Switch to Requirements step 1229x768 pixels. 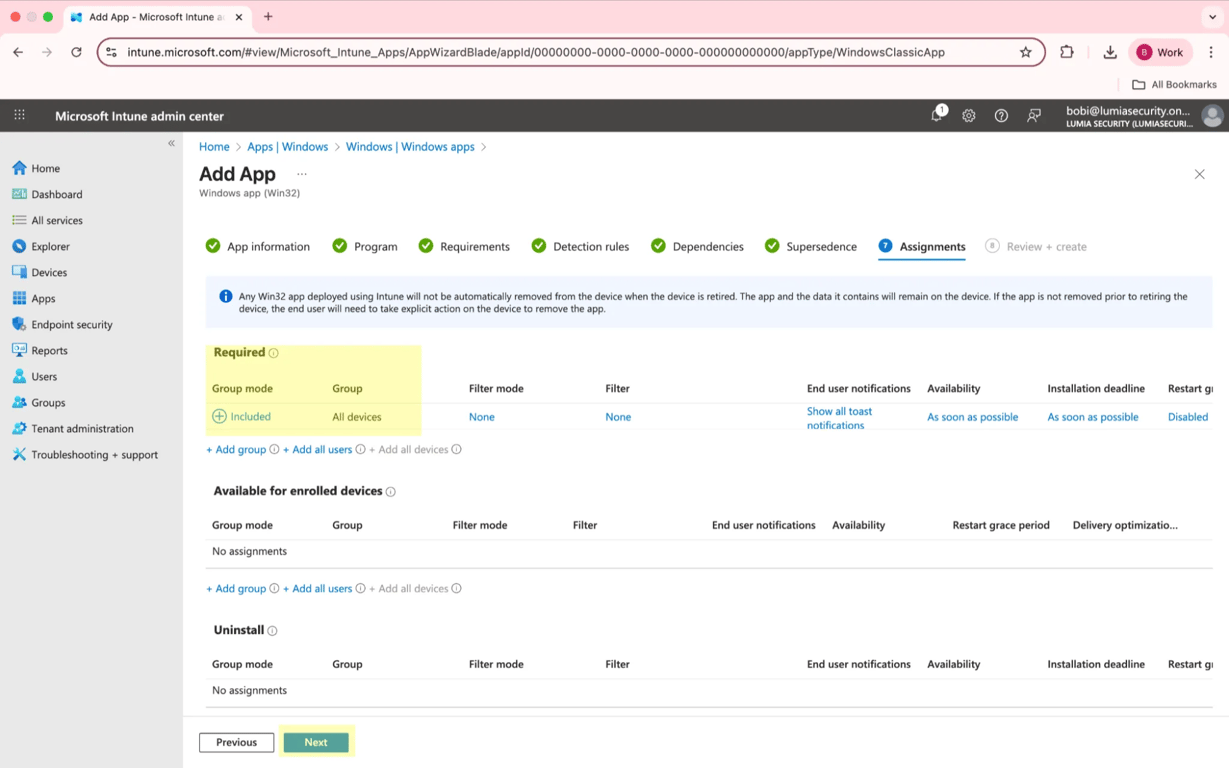[x=464, y=246]
